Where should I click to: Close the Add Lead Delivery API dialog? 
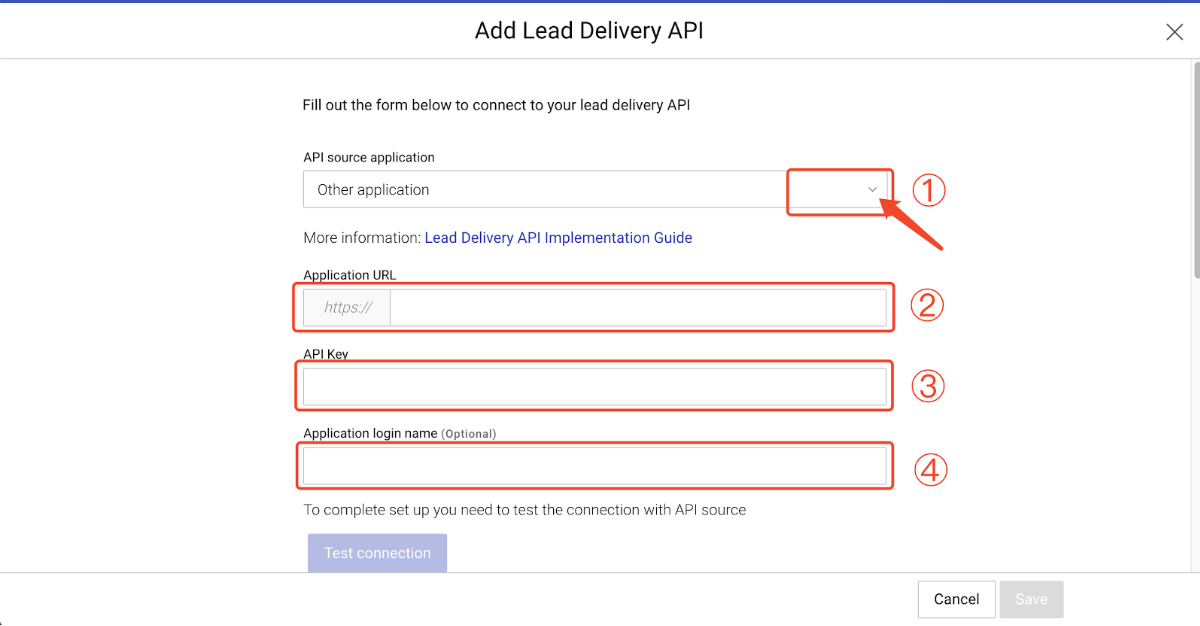1174,32
